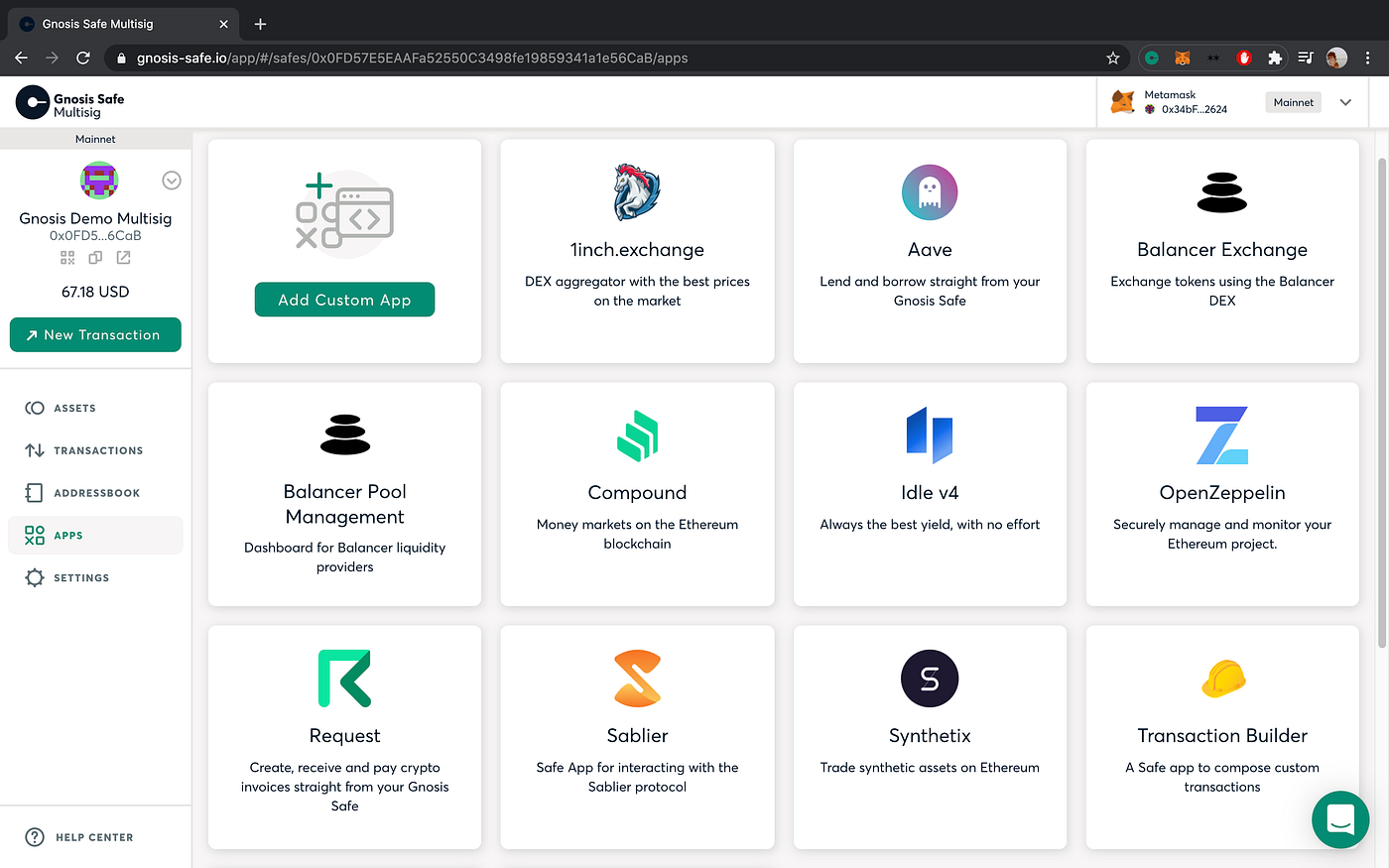Click the Compound app title
The width and height of the screenshot is (1389, 868).
pos(637,493)
